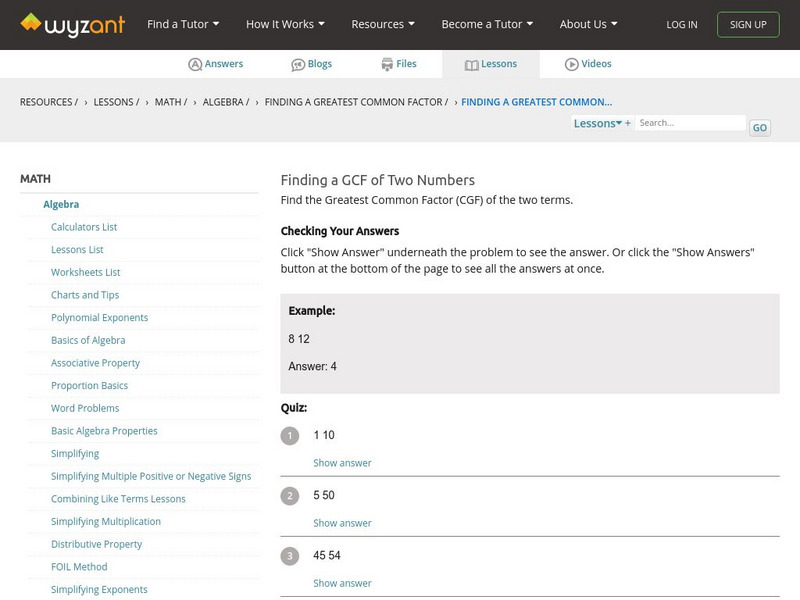The width and height of the screenshot is (800, 600).
Task: Open the Blogs speech bubble icon
Action: 298,64
